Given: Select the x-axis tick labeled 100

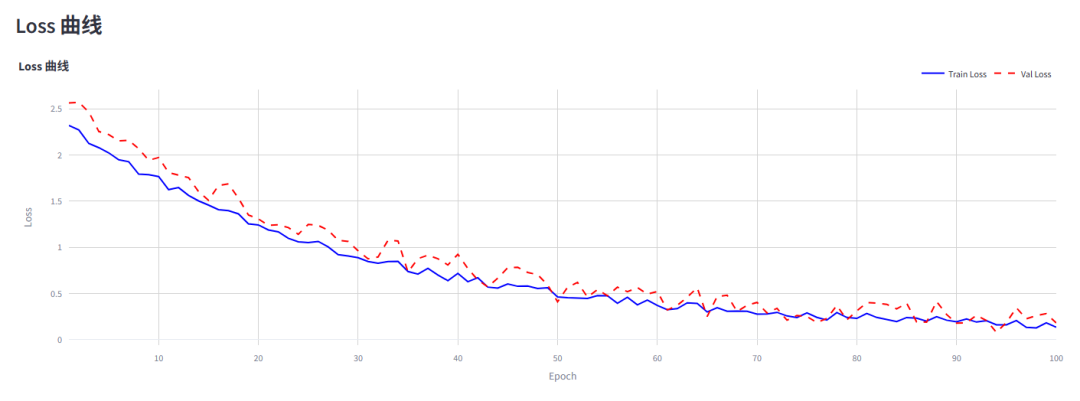Looking at the screenshot, I should [1054, 357].
